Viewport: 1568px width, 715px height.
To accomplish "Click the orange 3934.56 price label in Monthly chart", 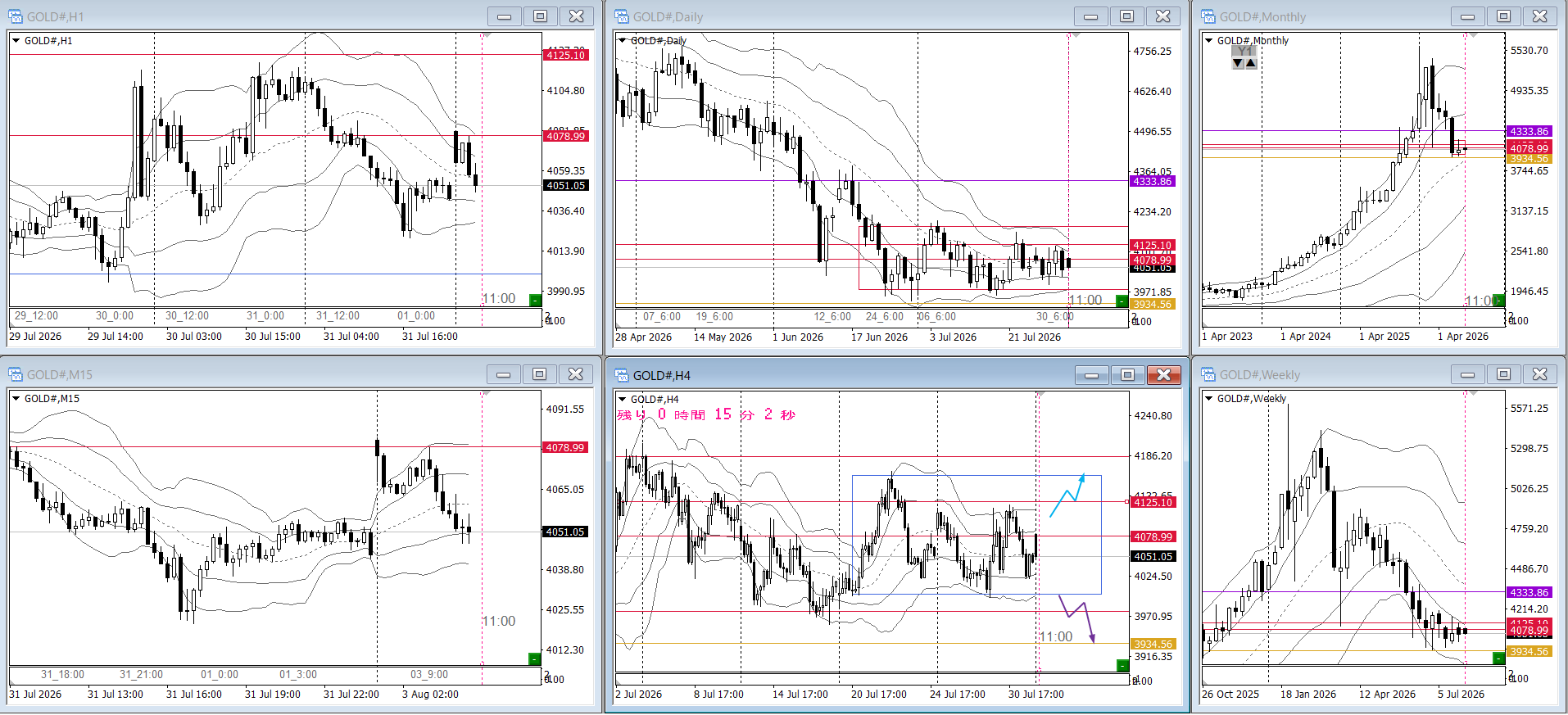I will 1529,159.
